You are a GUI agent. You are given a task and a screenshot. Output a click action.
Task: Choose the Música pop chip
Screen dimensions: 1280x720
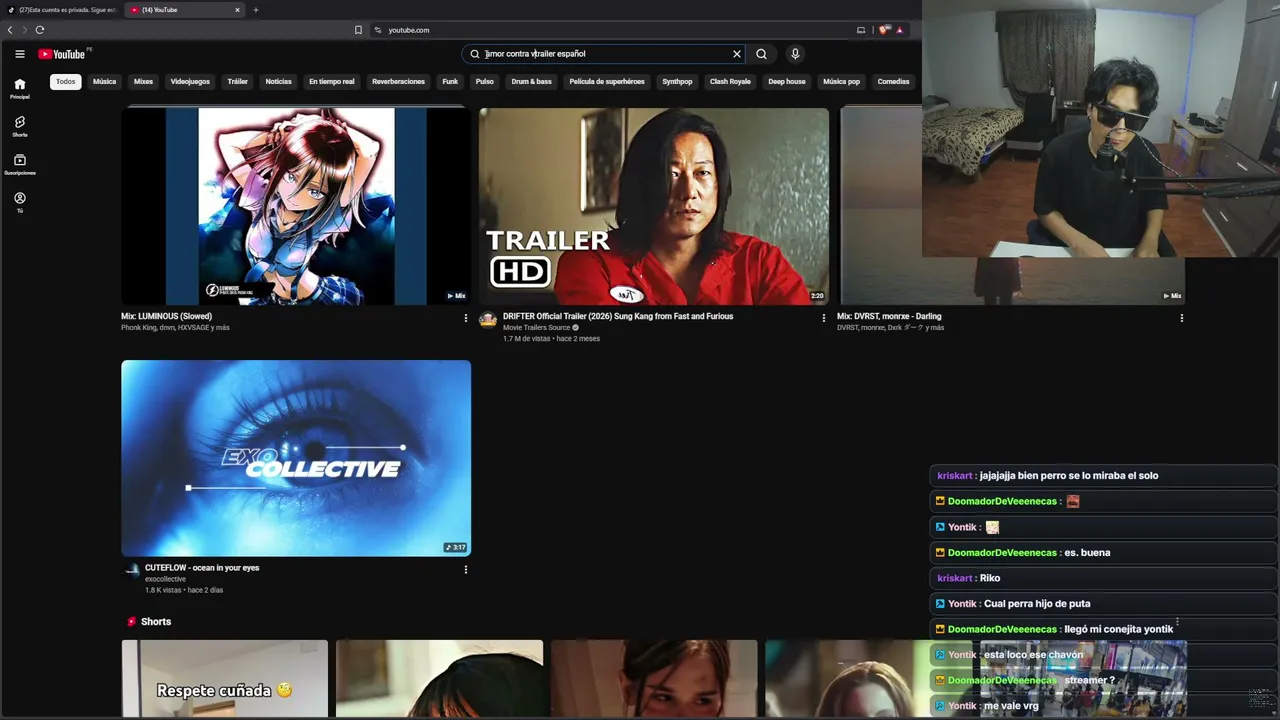click(842, 82)
